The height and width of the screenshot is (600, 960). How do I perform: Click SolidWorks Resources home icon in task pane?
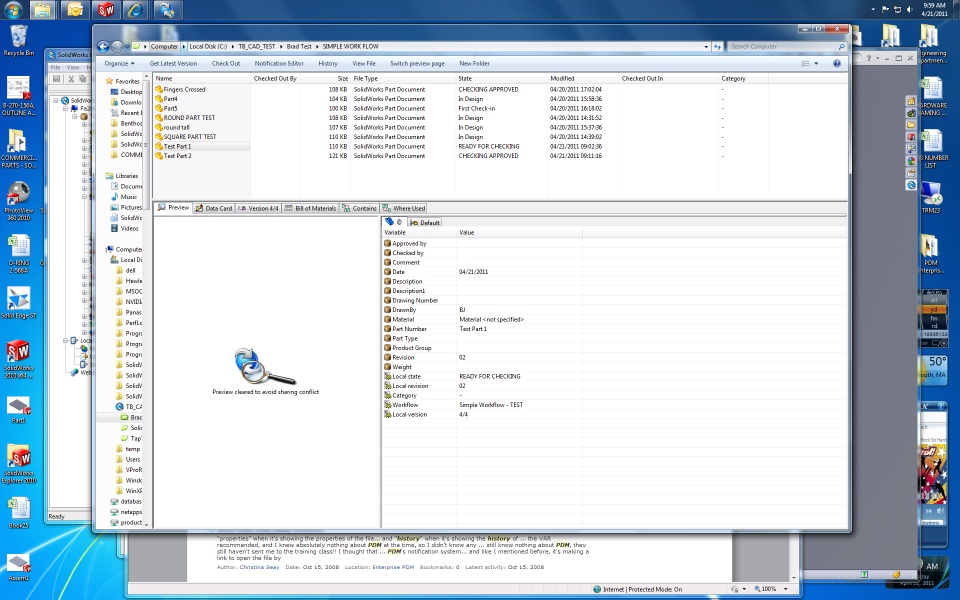tap(911, 101)
